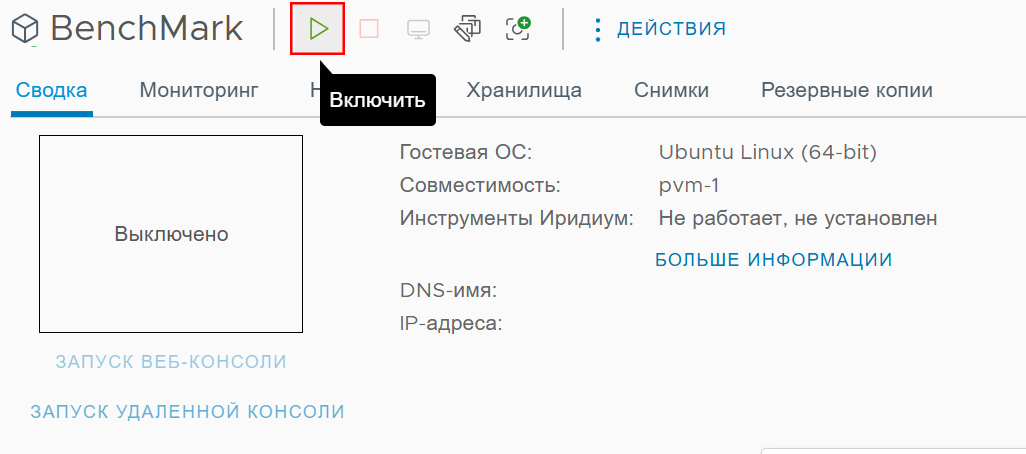
Task: Open the Мониторинг tab
Action: 199,90
